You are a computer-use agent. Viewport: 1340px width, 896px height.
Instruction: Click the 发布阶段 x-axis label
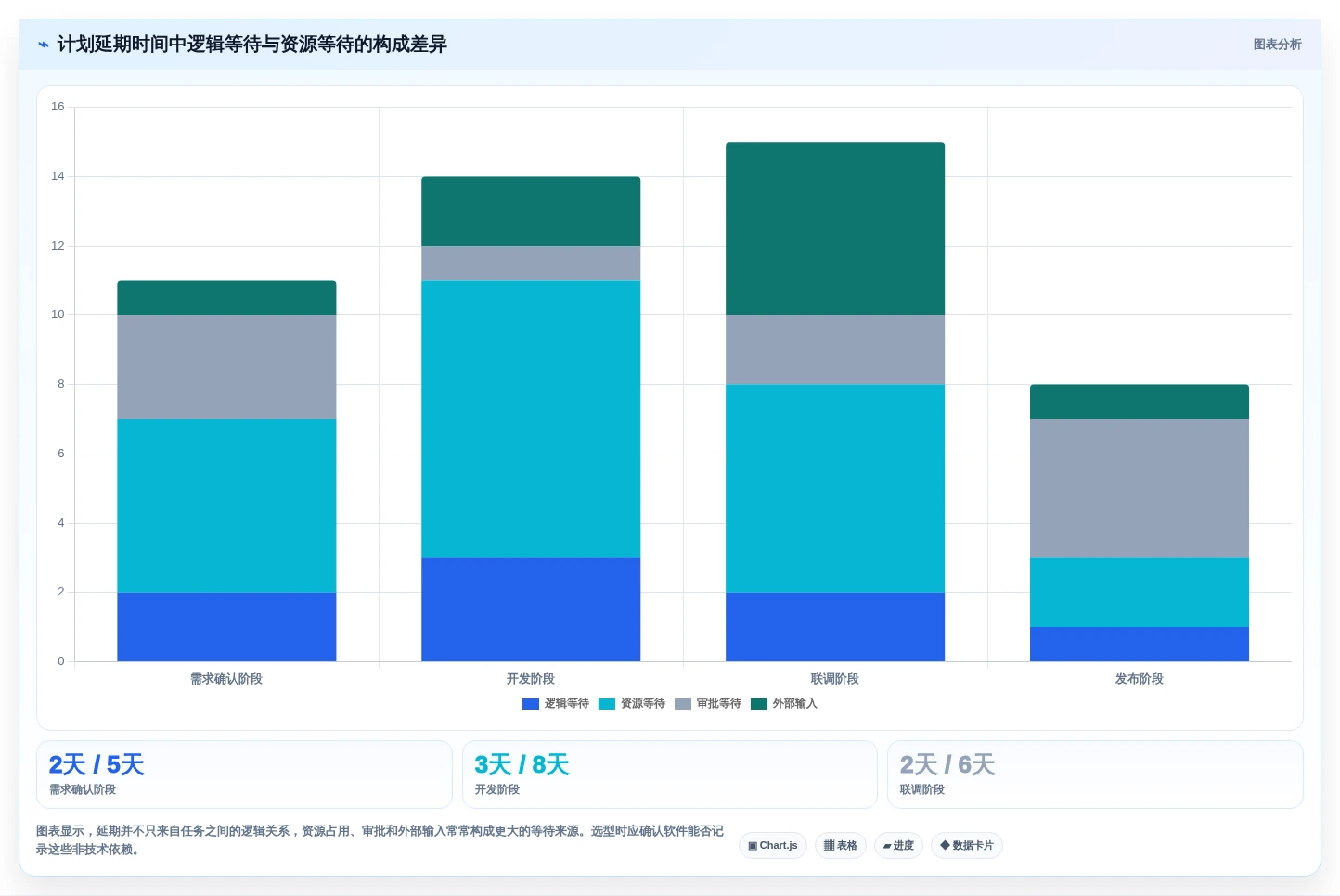click(x=1140, y=679)
